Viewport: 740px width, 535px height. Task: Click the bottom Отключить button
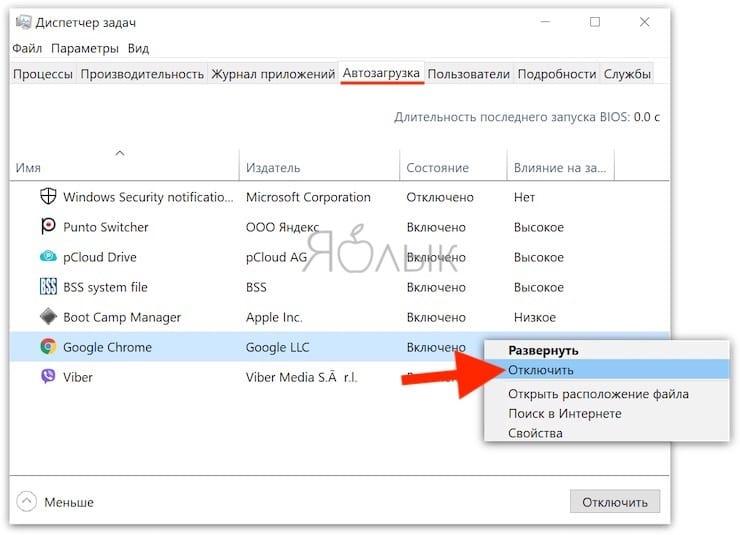(x=614, y=502)
